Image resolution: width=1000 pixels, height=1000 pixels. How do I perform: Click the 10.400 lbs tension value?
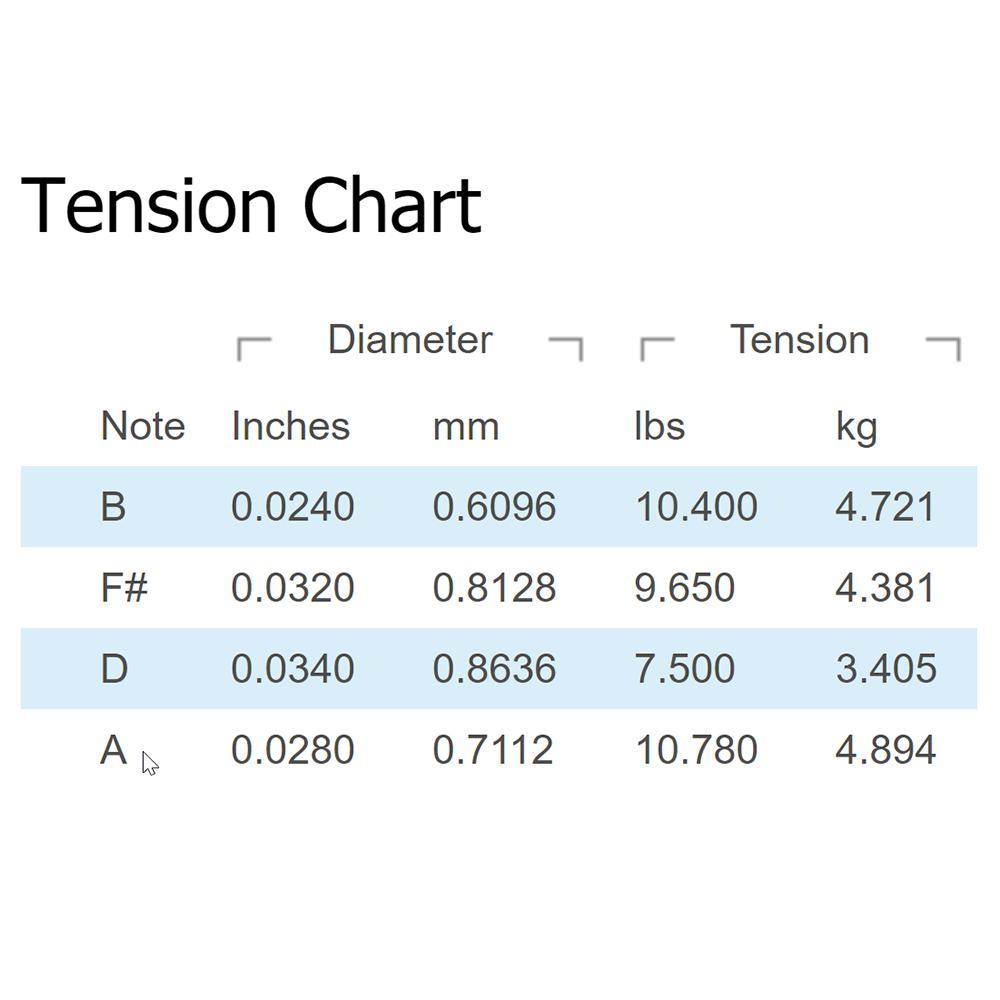pyautogui.click(x=696, y=507)
